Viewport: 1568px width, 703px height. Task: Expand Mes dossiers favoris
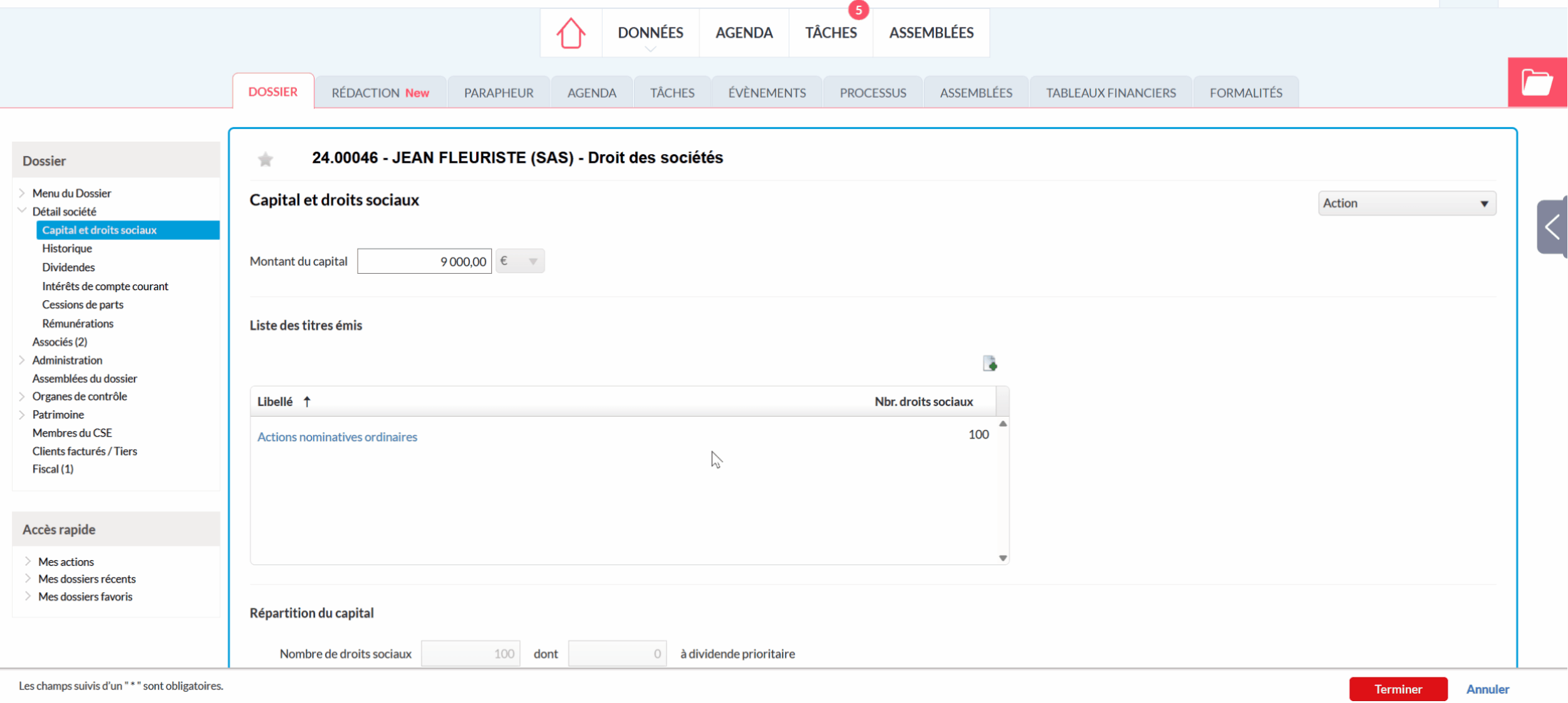(x=28, y=596)
